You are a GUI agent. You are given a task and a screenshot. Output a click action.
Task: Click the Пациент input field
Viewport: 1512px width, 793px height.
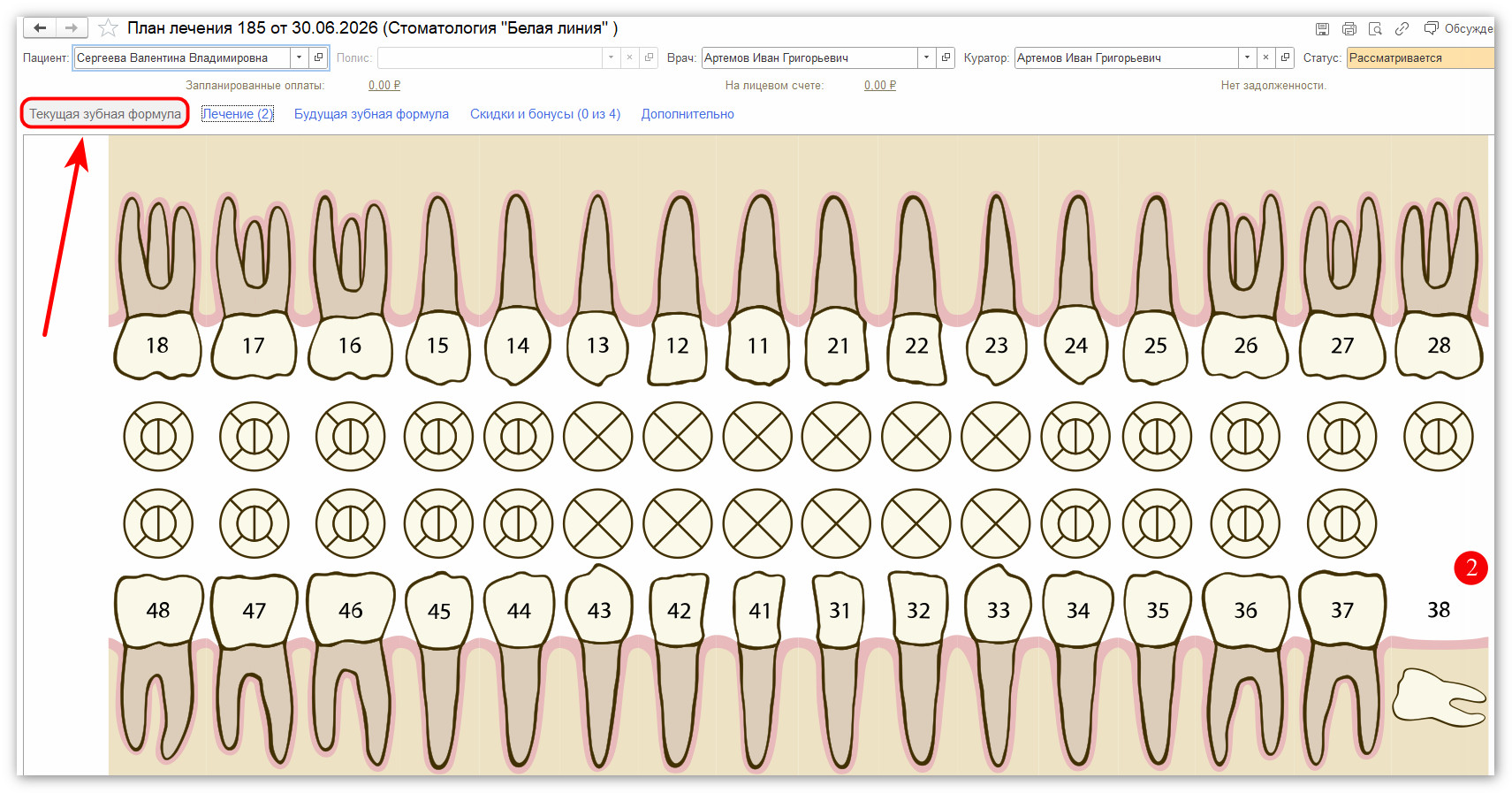pos(182,57)
